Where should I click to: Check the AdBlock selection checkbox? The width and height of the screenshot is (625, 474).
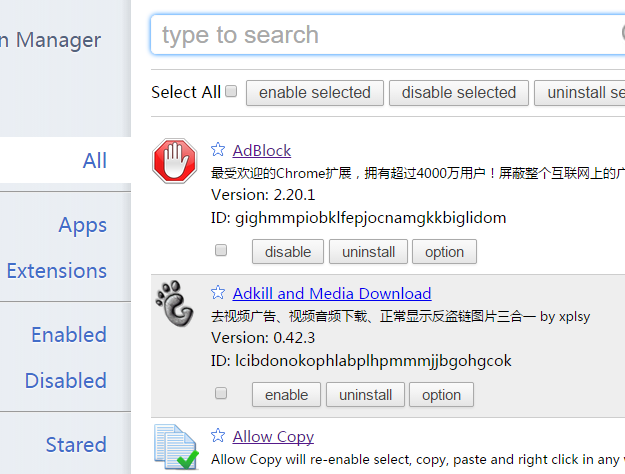(221, 250)
